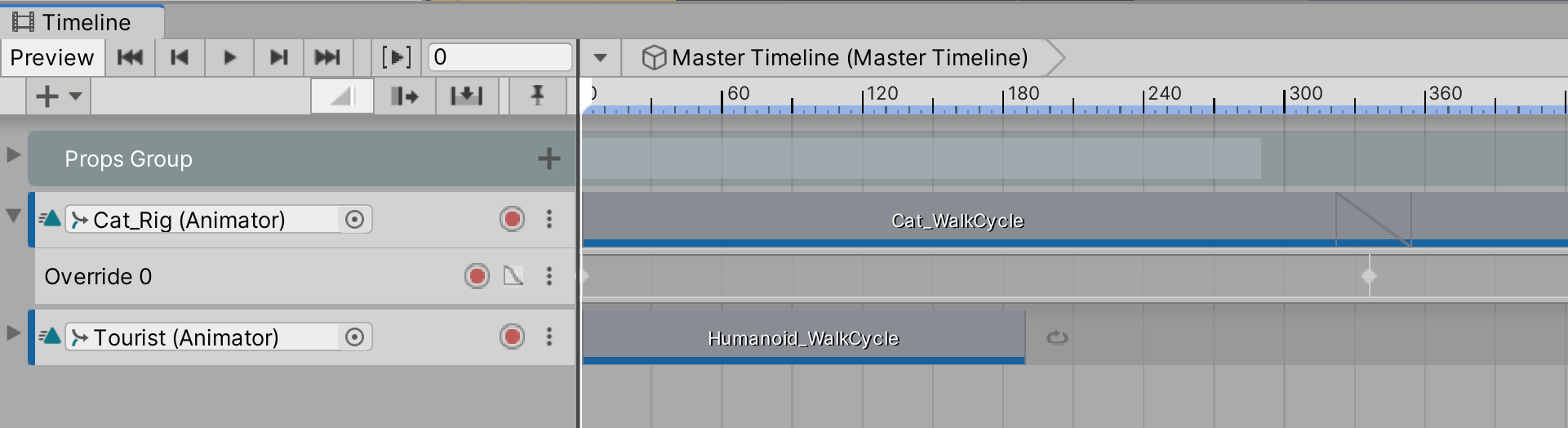Enable Preview mode

click(52, 57)
